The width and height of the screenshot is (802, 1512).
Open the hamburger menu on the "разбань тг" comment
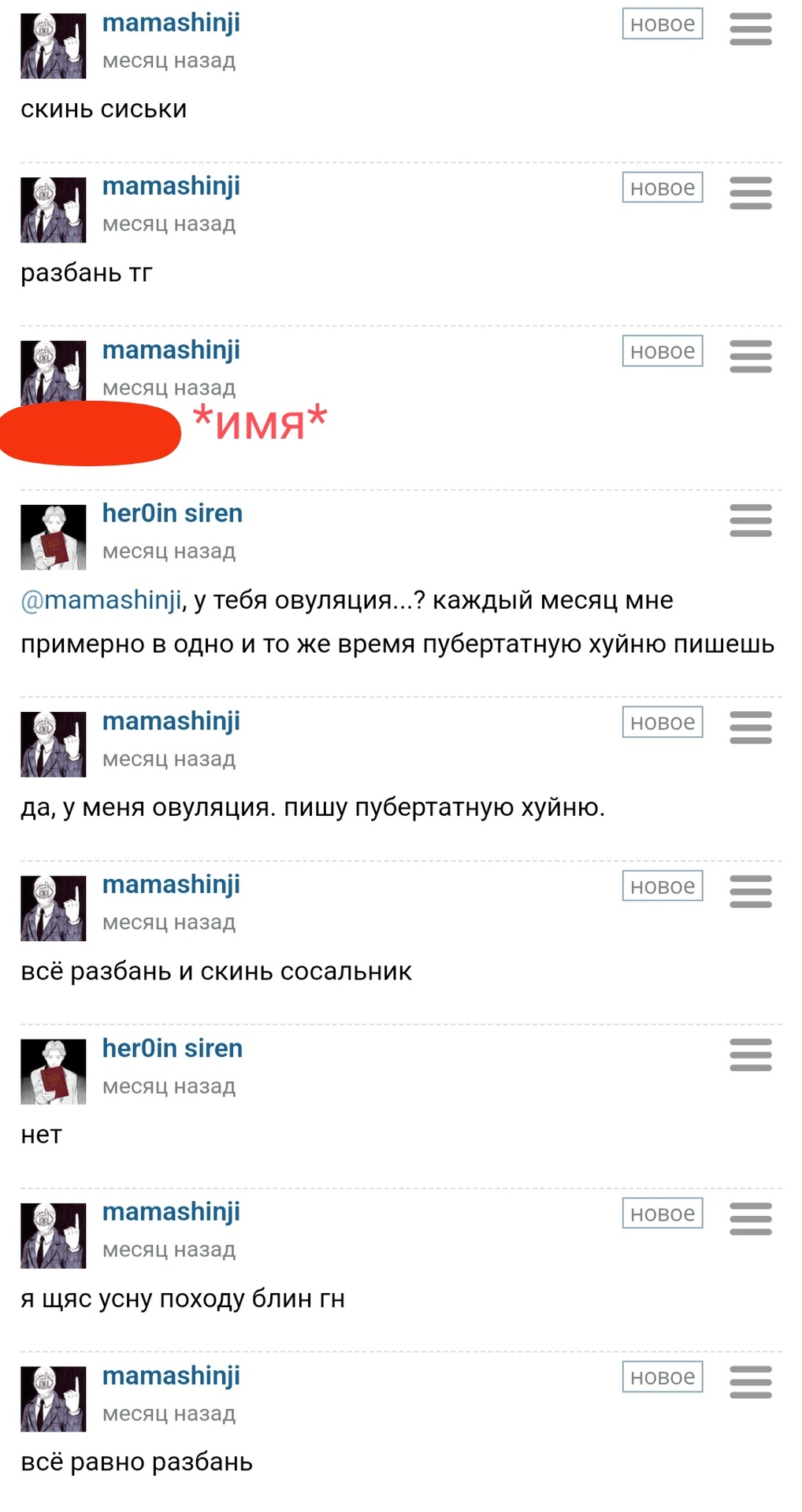(x=750, y=193)
